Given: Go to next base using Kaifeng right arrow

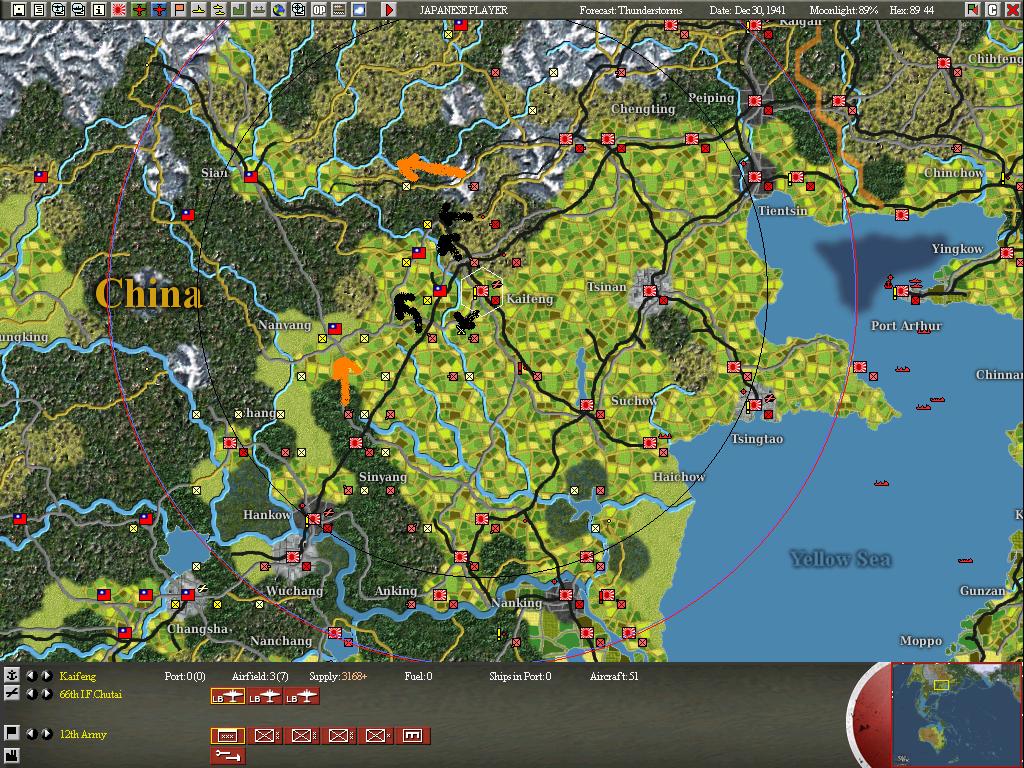Looking at the screenshot, I should pos(46,676).
